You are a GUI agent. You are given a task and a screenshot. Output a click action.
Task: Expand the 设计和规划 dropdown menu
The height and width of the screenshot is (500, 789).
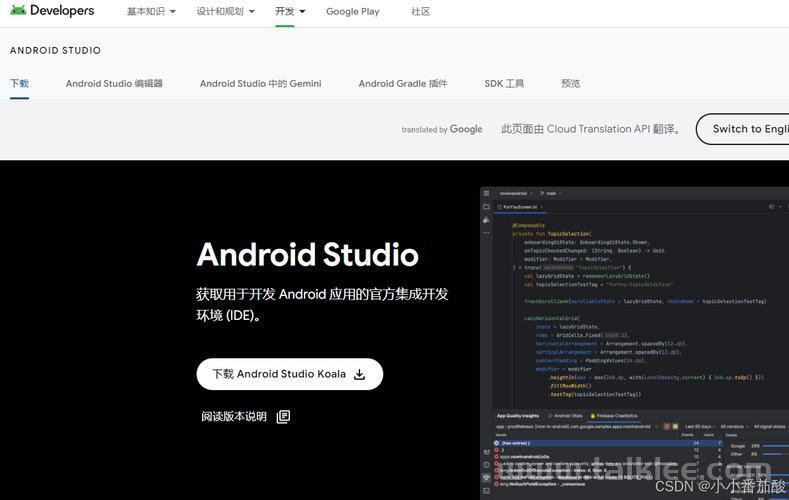coord(225,11)
